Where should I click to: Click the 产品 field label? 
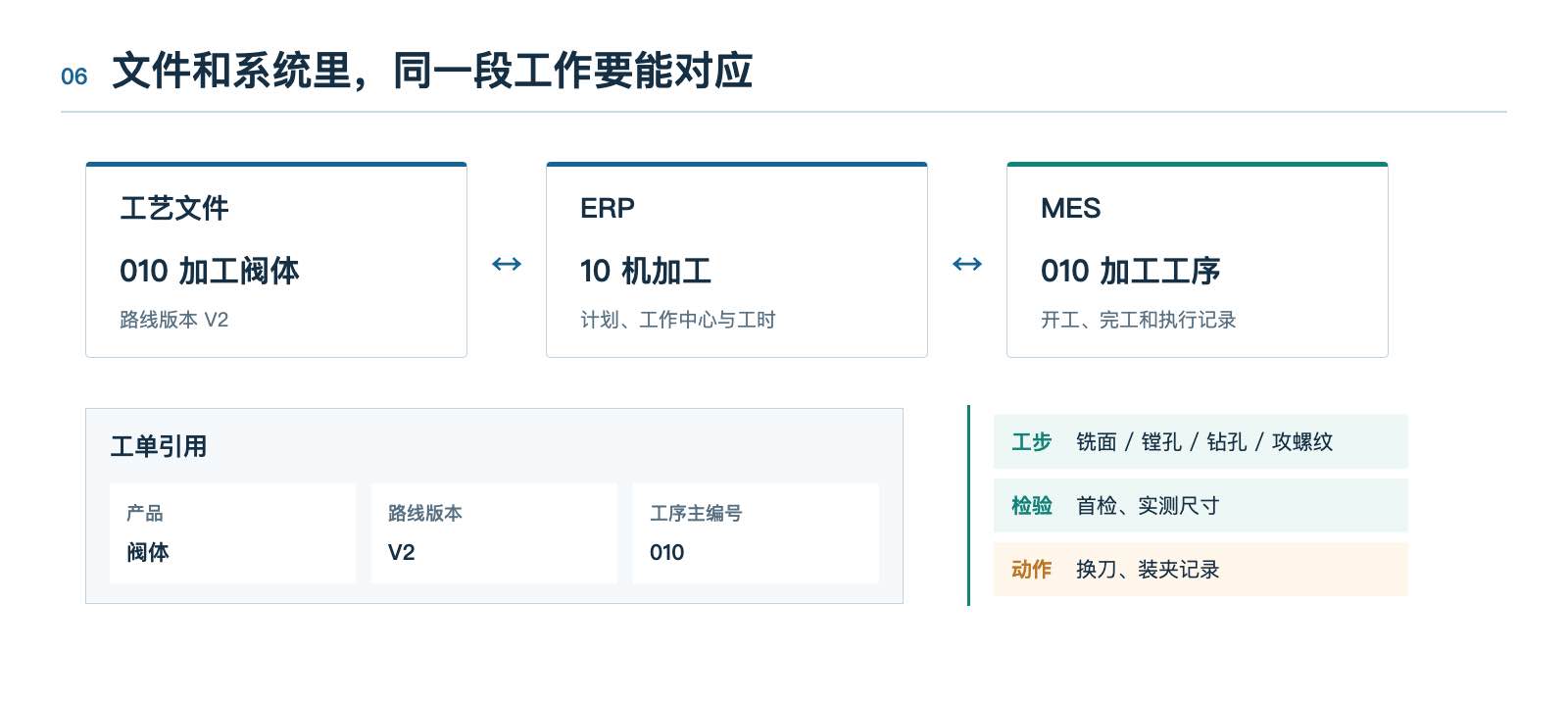click(145, 513)
